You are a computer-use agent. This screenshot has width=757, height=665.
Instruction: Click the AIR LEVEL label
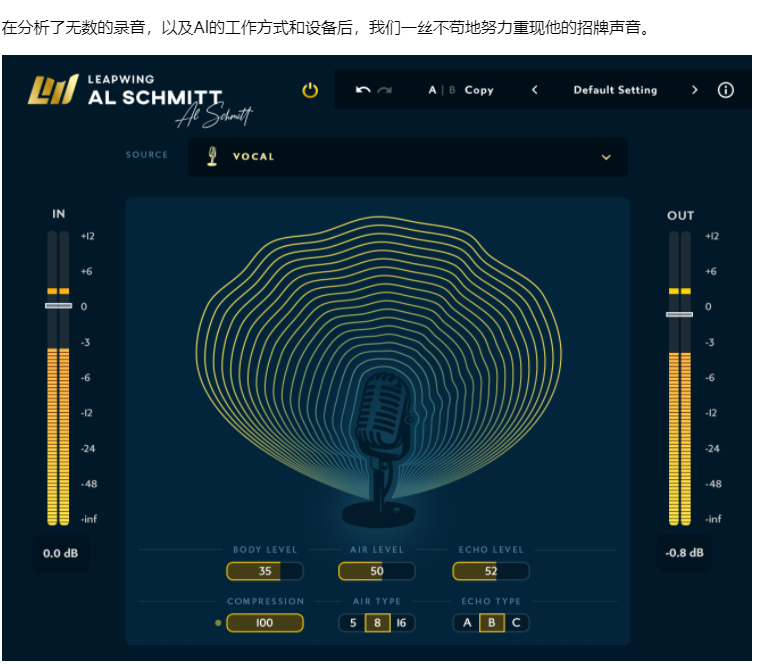(x=377, y=550)
